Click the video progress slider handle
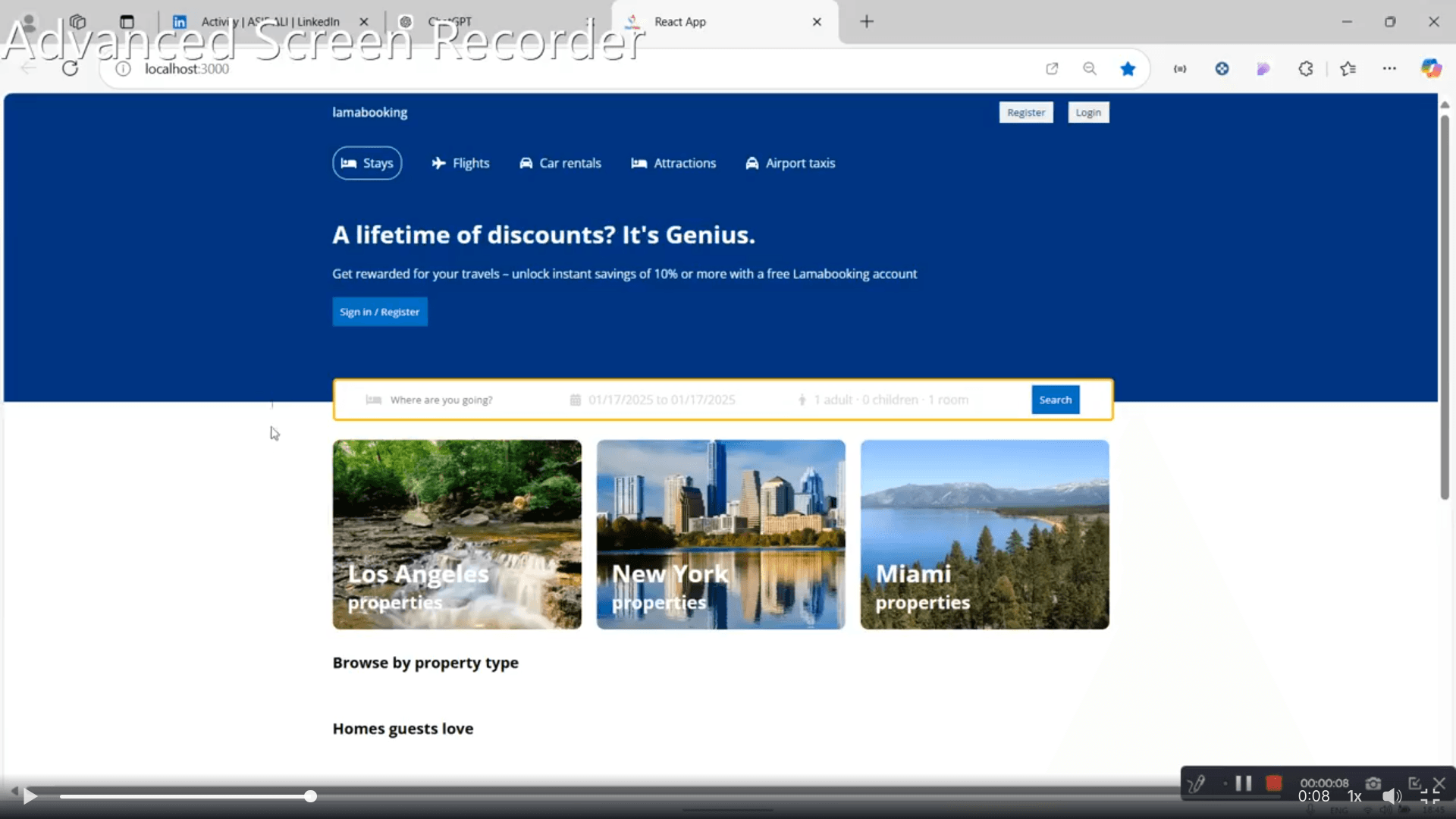 pos(310,796)
